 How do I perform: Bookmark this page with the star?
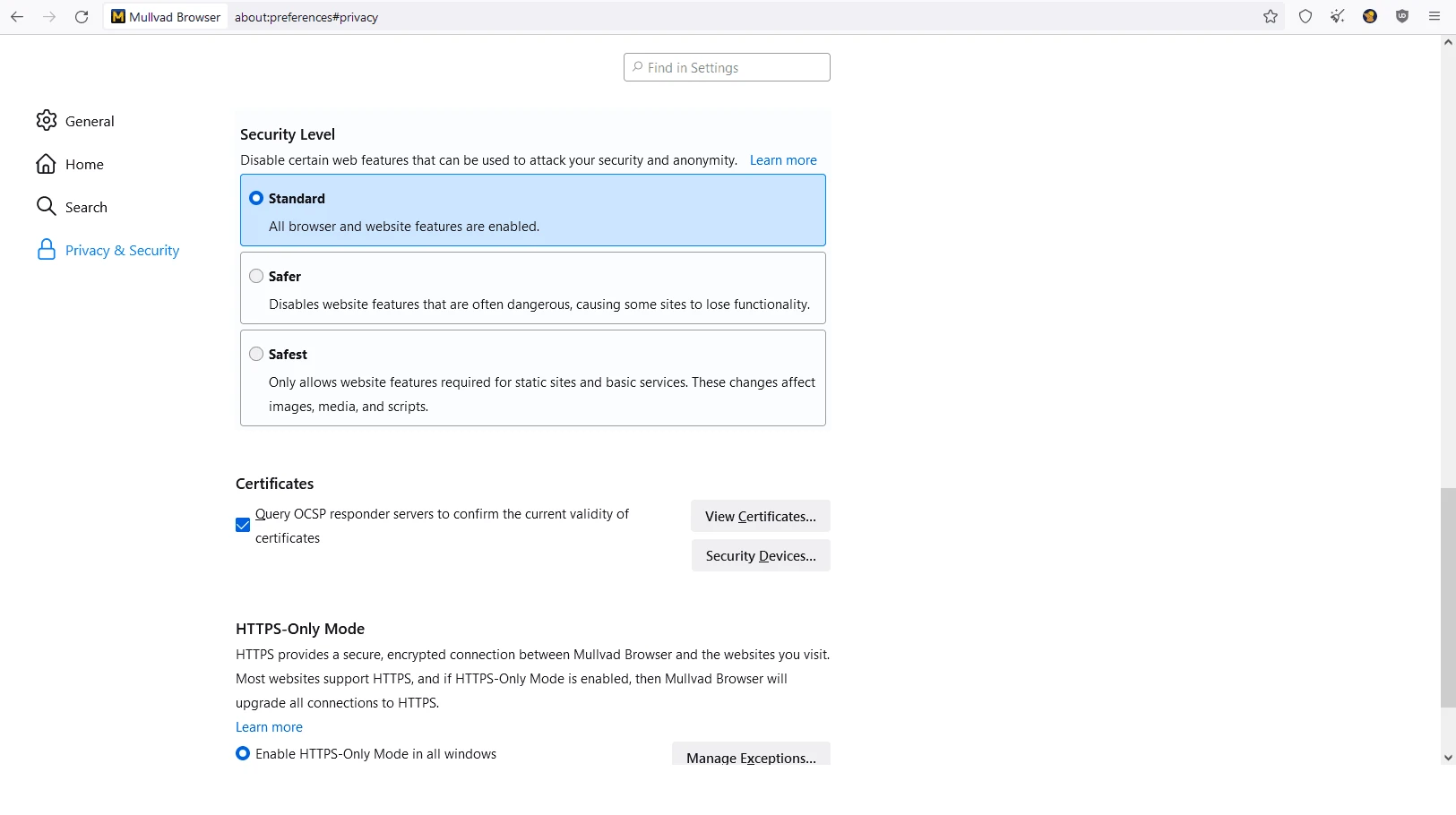coord(1271,17)
